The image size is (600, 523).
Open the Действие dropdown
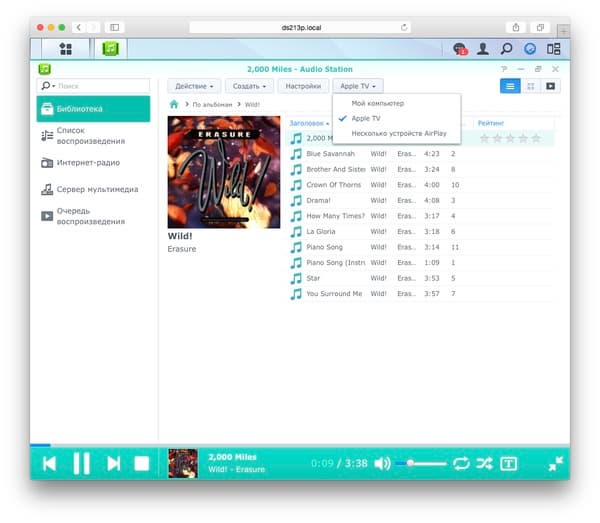click(x=194, y=86)
